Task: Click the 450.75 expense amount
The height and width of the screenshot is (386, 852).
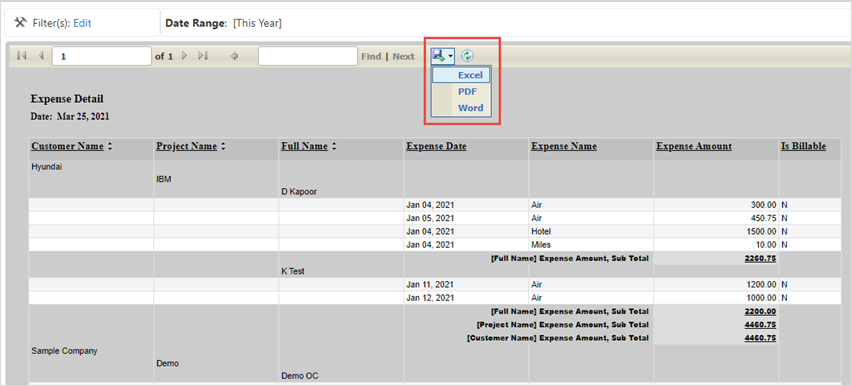Action: point(763,218)
